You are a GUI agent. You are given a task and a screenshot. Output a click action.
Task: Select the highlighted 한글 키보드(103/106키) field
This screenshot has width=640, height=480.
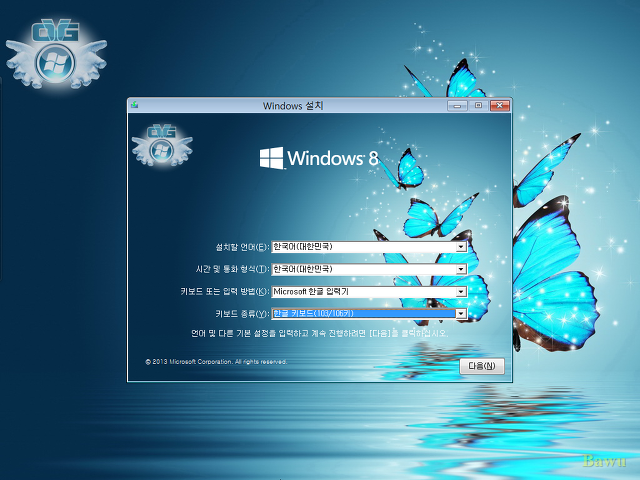coord(369,314)
